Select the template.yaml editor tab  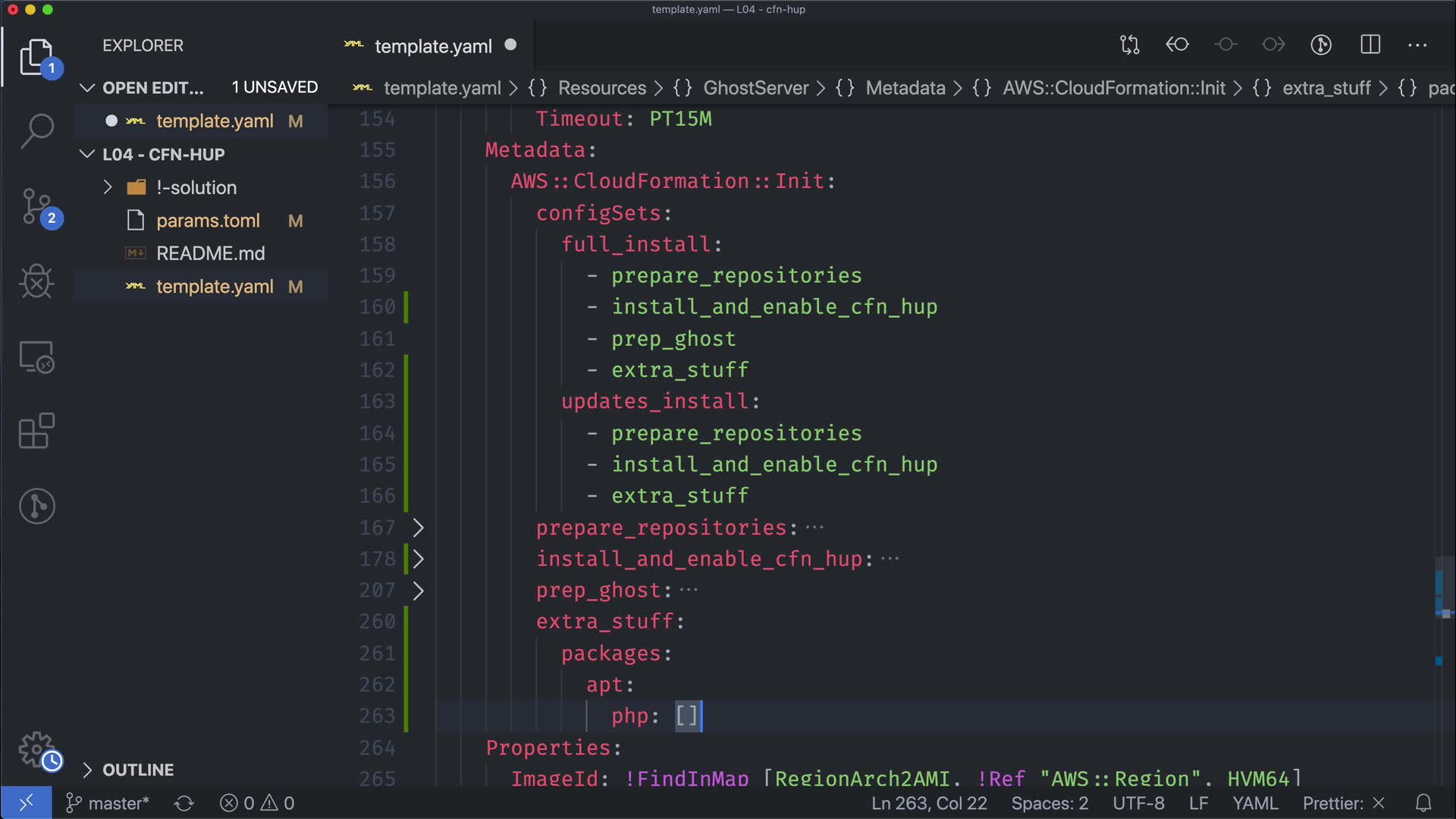pos(432,46)
